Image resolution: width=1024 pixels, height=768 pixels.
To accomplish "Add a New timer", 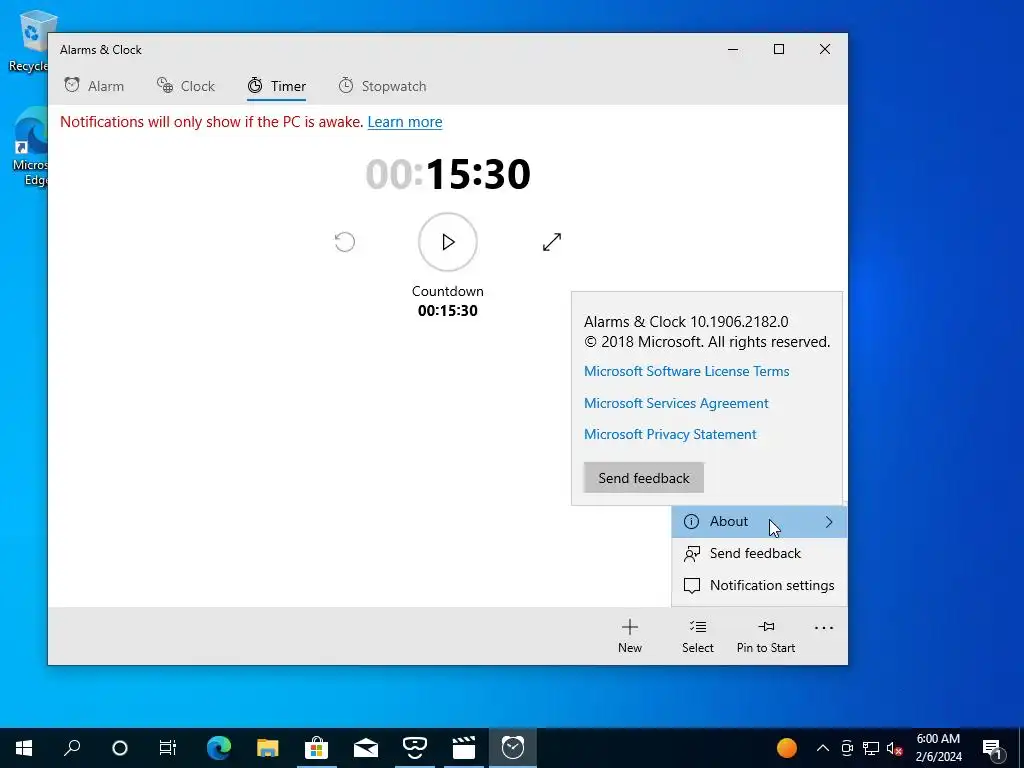I will click(630, 636).
